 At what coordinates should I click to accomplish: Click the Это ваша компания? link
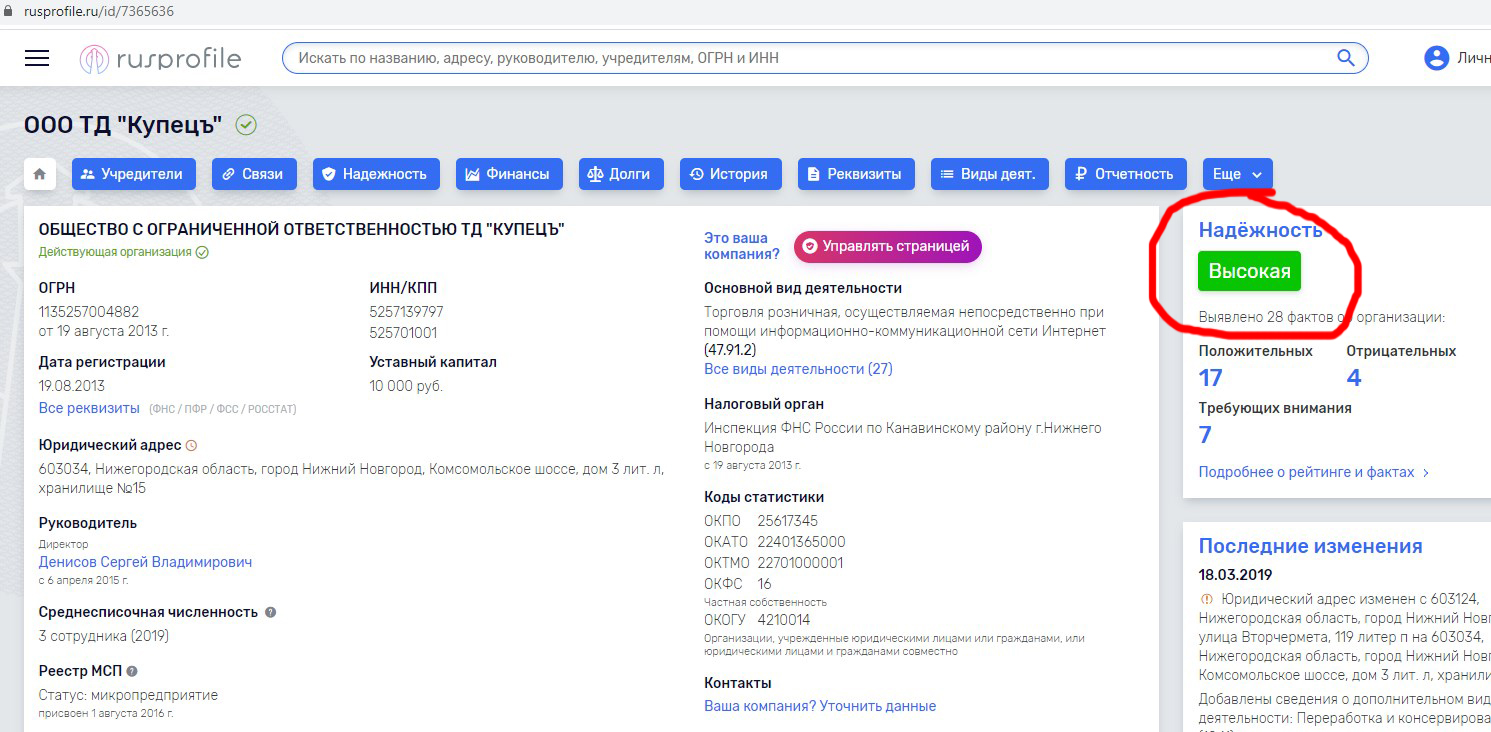(742, 246)
